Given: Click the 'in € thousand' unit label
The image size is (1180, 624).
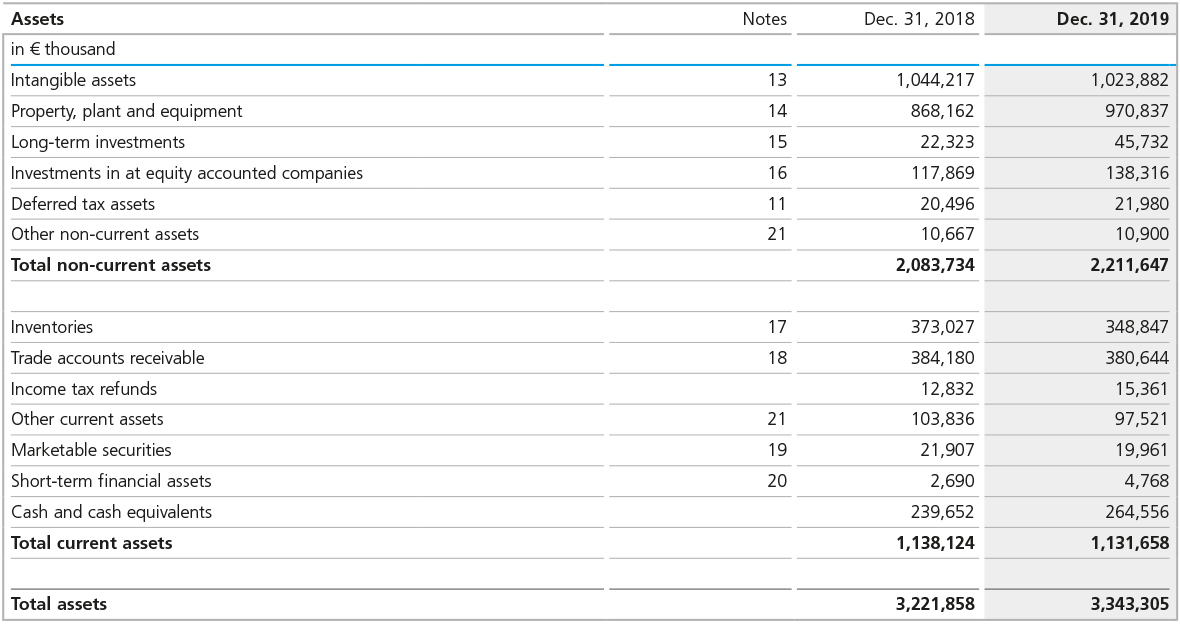Looking at the screenshot, I should click(63, 49).
